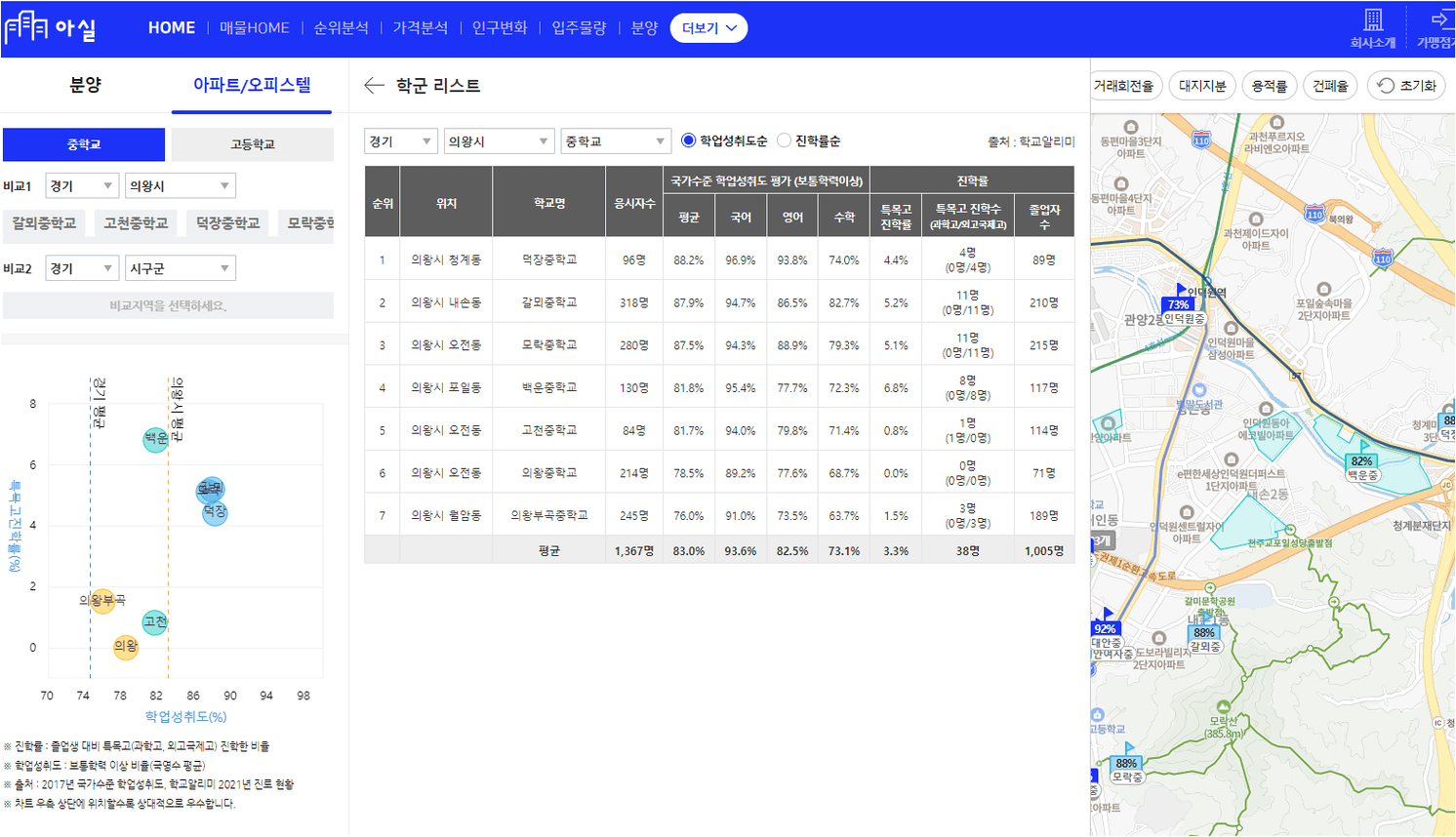The height and width of the screenshot is (837, 1456).
Task: Switch to 분양 tab in left panel
Action: [x=86, y=85]
